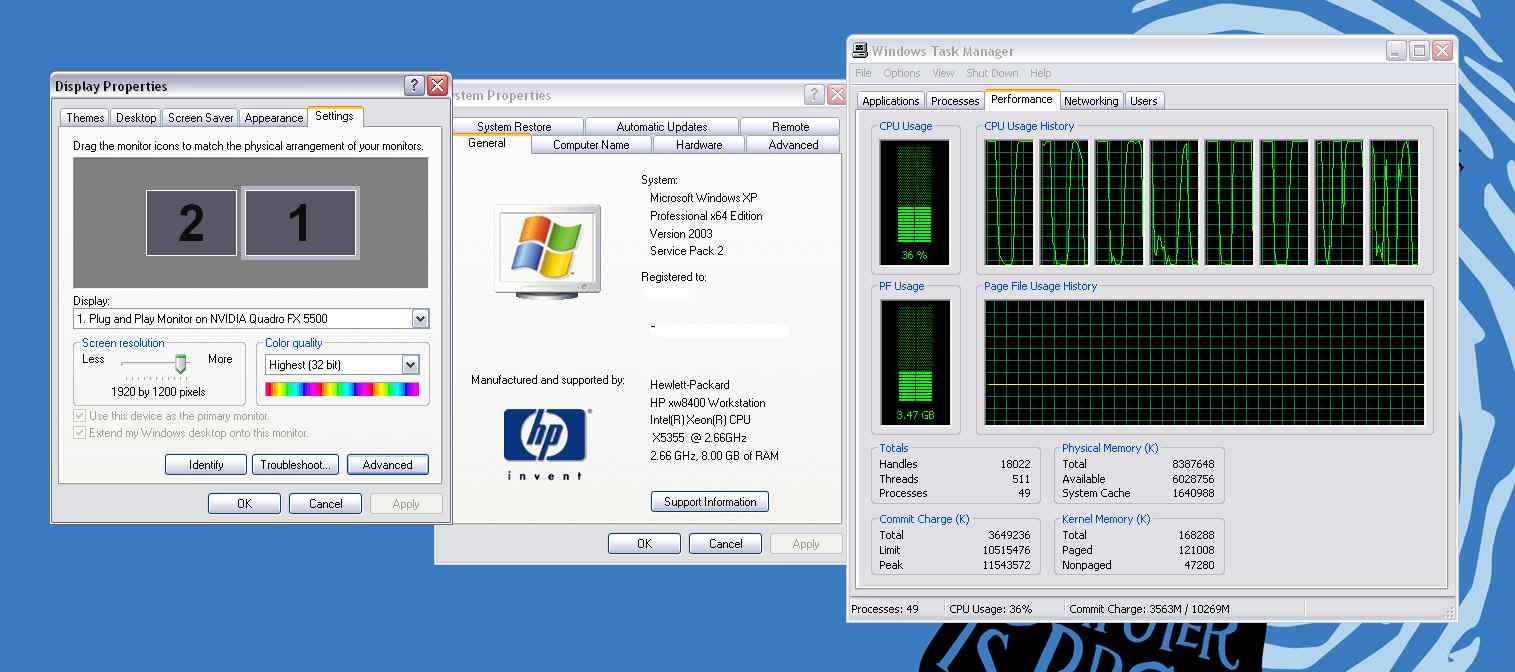Open Task Manager View menu
Screen dimensions: 1515x672
click(943, 73)
